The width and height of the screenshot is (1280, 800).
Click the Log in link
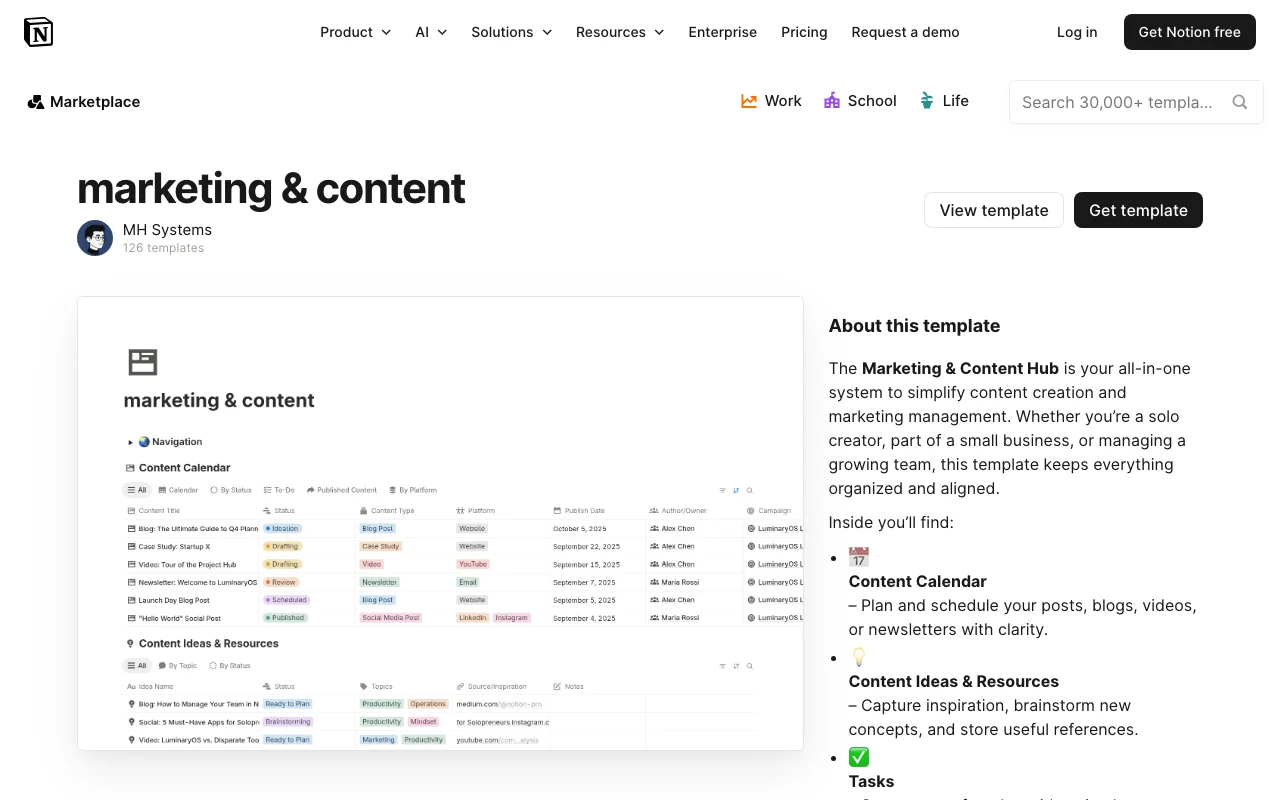pos(1077,32)
